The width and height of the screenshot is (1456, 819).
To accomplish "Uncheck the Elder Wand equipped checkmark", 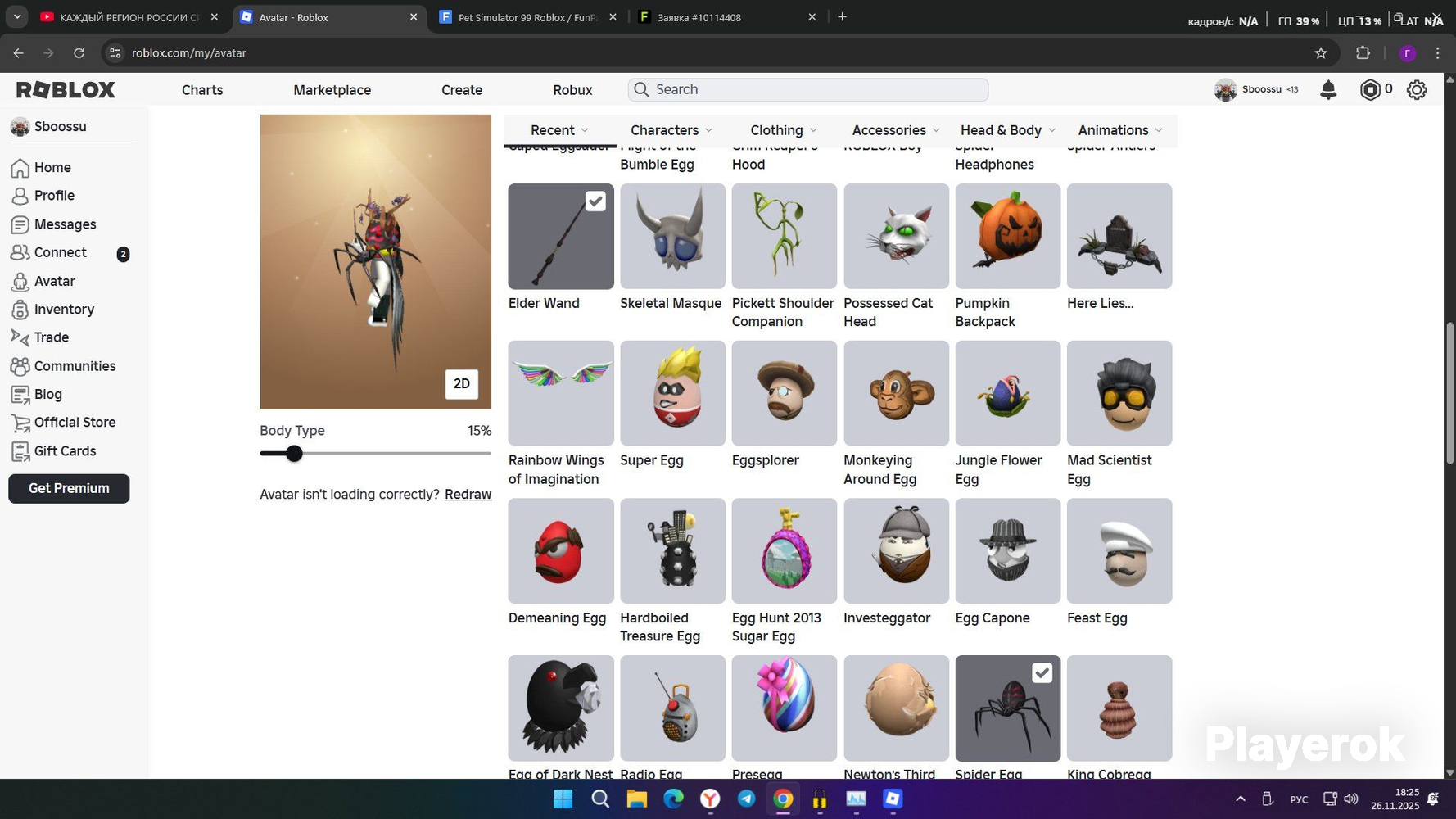I will coord(595,201).
